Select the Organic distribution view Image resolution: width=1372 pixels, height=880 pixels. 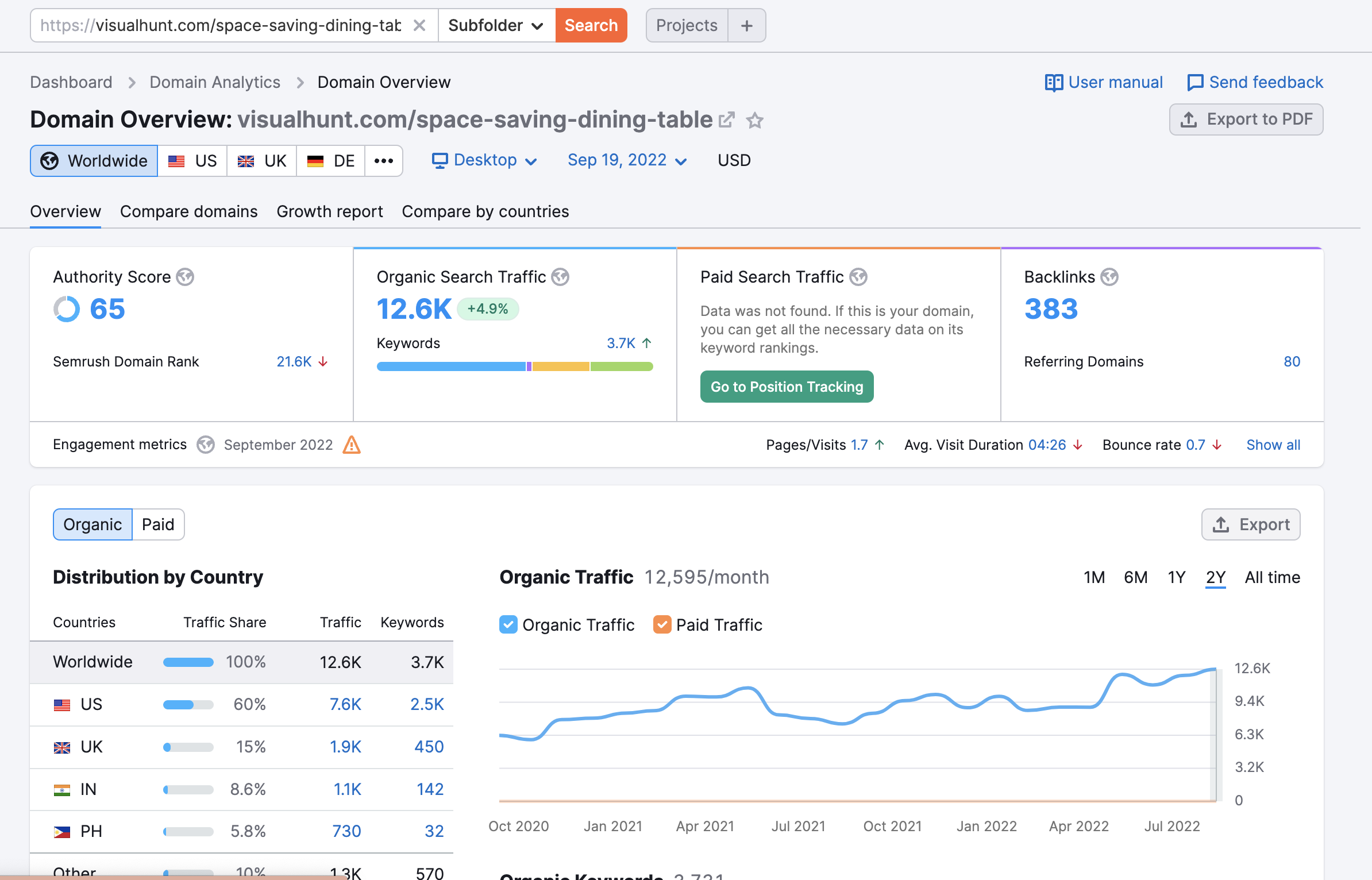pos(93,524)
